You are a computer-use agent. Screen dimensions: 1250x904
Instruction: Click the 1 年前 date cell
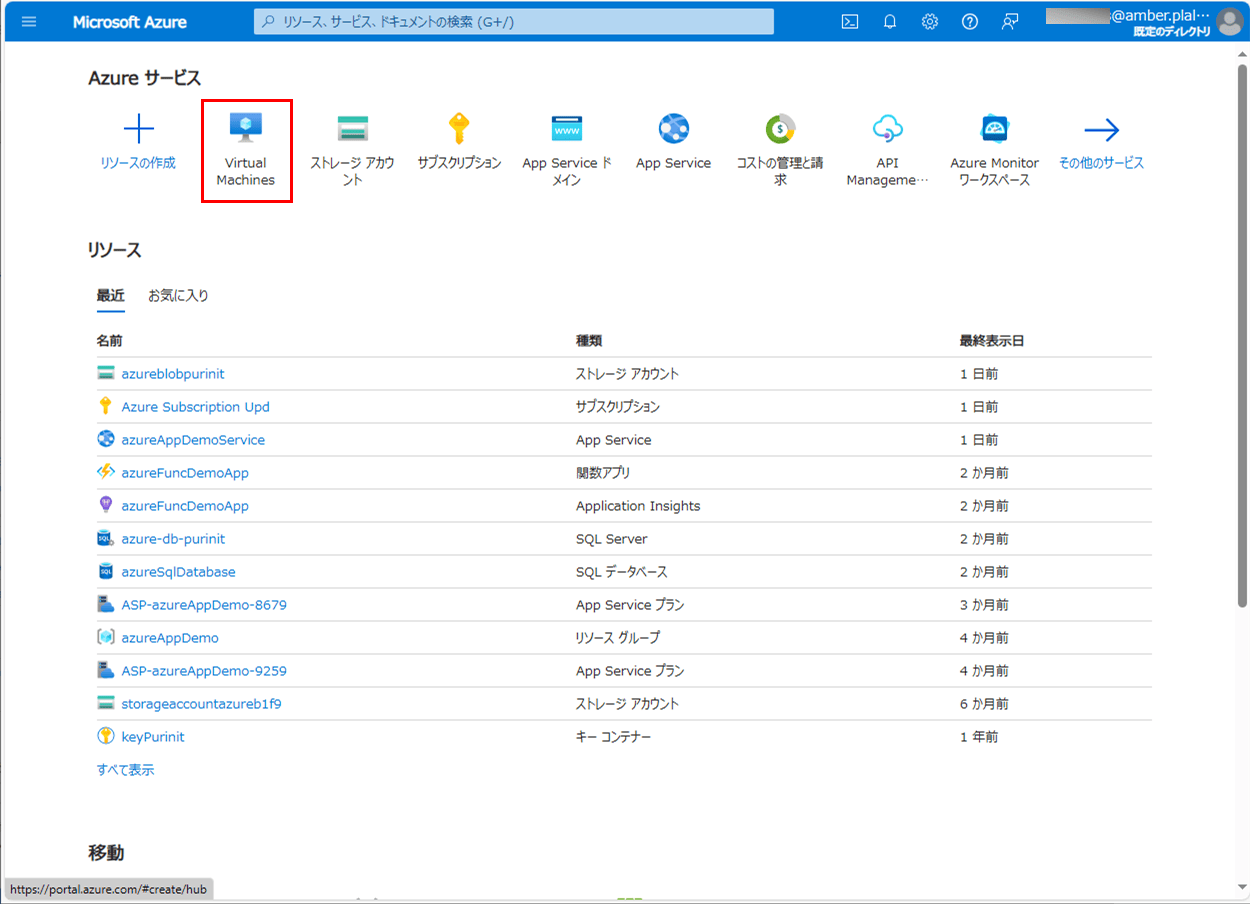979,737
